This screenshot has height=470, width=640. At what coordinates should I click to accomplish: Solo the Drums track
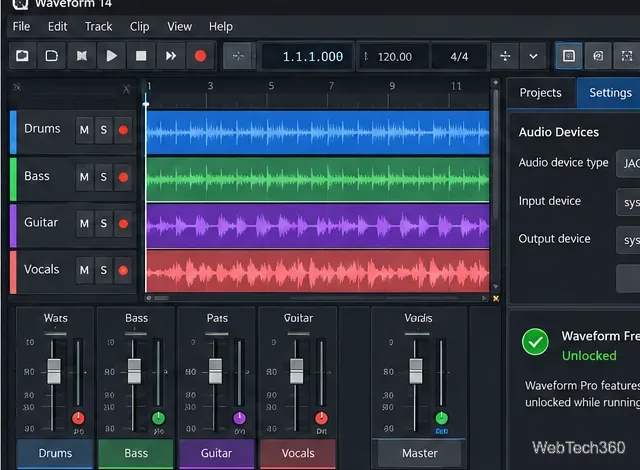click(104, 130)
